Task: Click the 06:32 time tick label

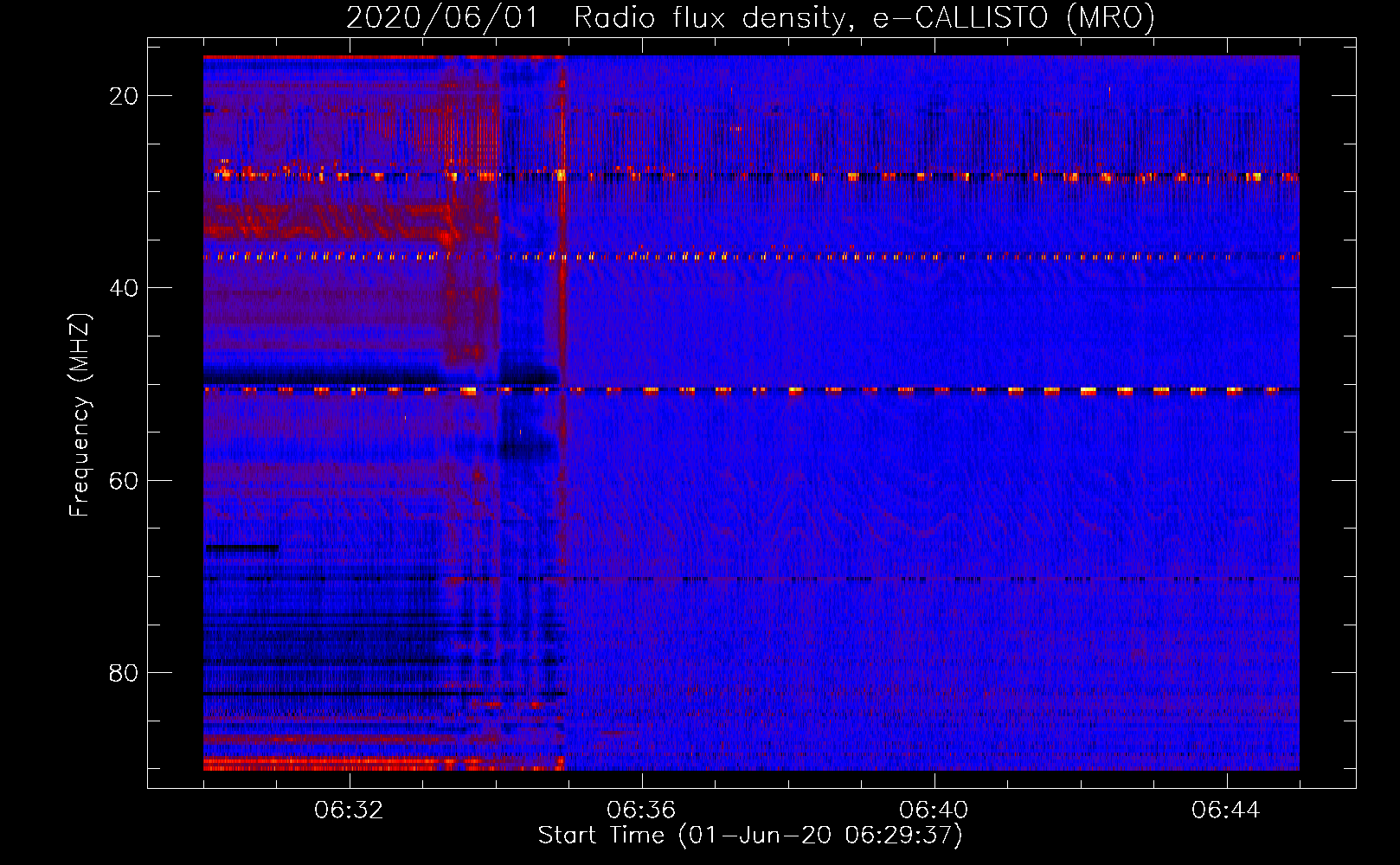Action: (x=350, y=811)
